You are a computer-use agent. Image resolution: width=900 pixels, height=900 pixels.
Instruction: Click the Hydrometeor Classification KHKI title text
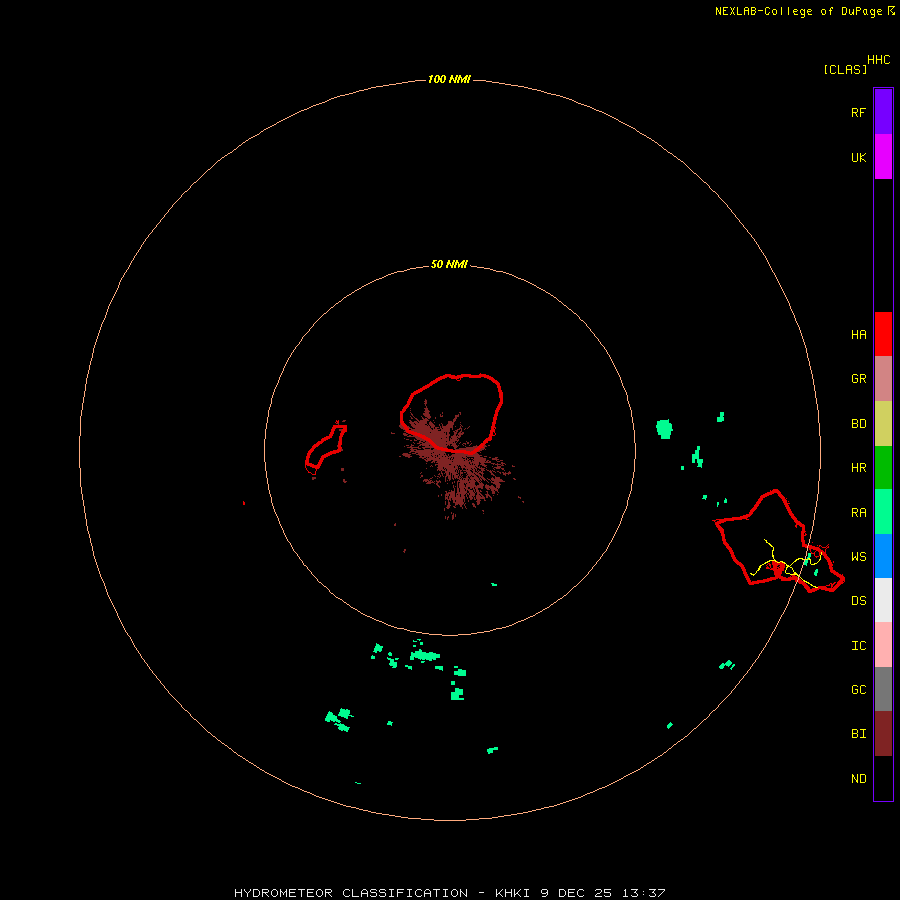[x=449, y=893]
